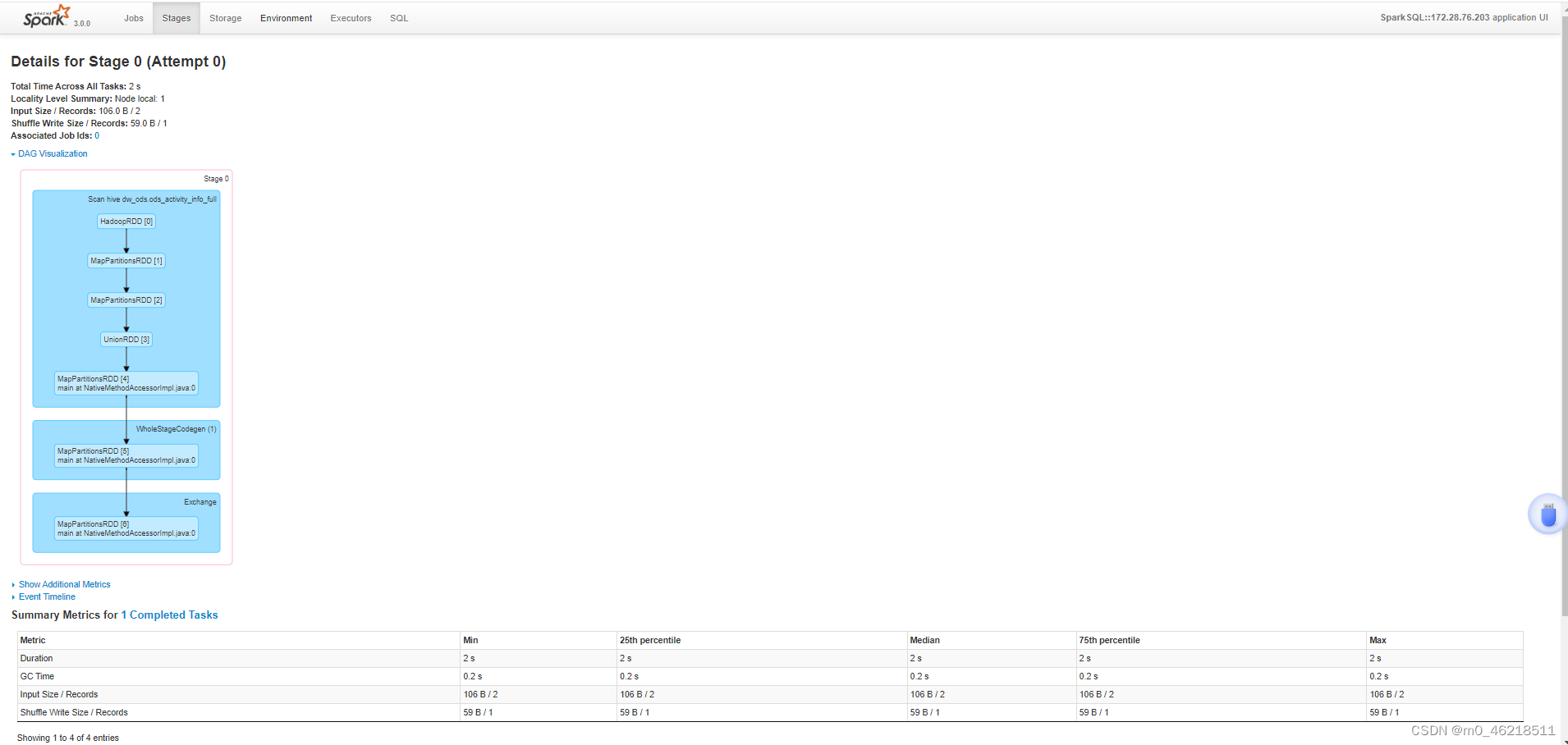Viewport: 1568px width, 745px height.
Task: Click the HadoopRDD [0] node
Action: click(126, 222)
